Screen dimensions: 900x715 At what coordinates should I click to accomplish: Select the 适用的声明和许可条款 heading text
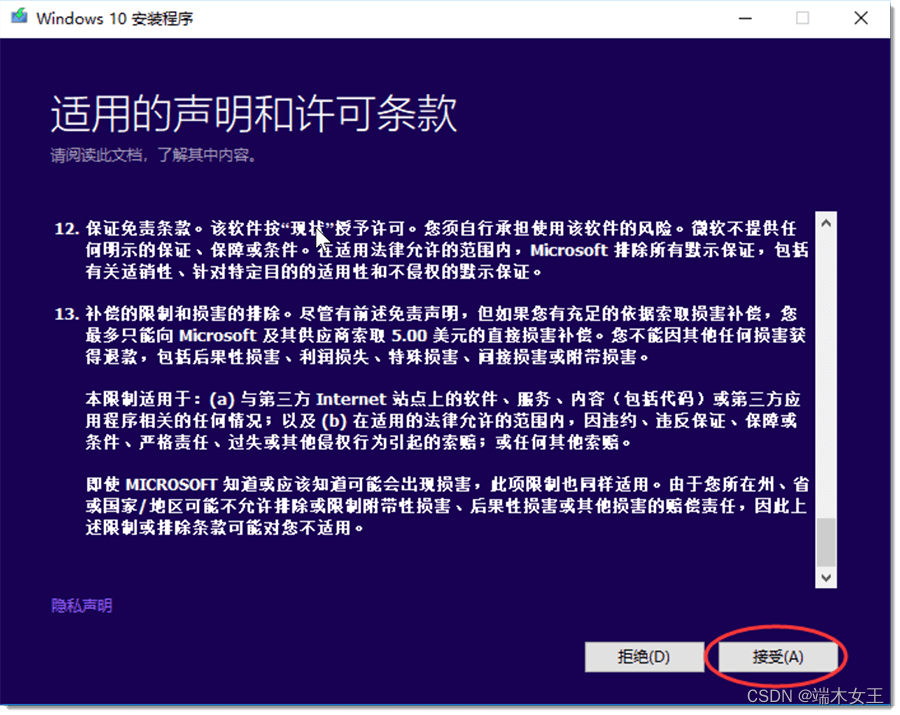click(253, 115)
